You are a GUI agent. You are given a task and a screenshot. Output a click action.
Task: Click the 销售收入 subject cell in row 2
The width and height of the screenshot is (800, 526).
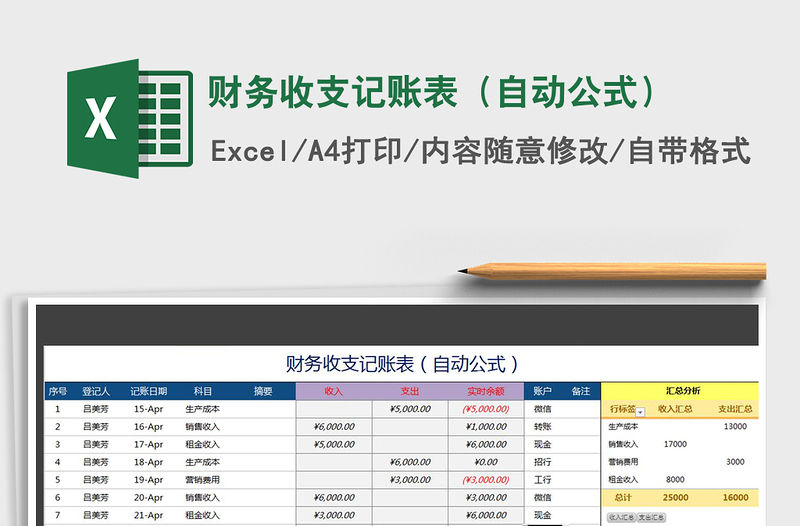[203, 427]
